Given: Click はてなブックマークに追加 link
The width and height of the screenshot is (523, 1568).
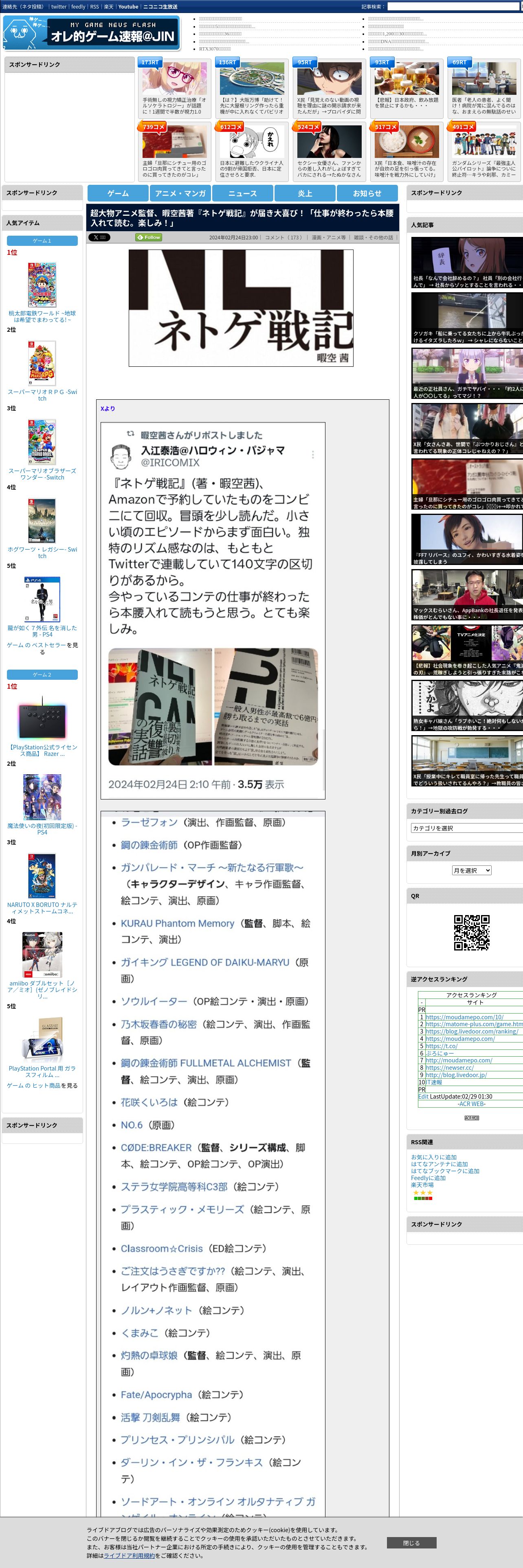Looking at the screenshot, I should pyautogui.click(x=445, y=1171).
